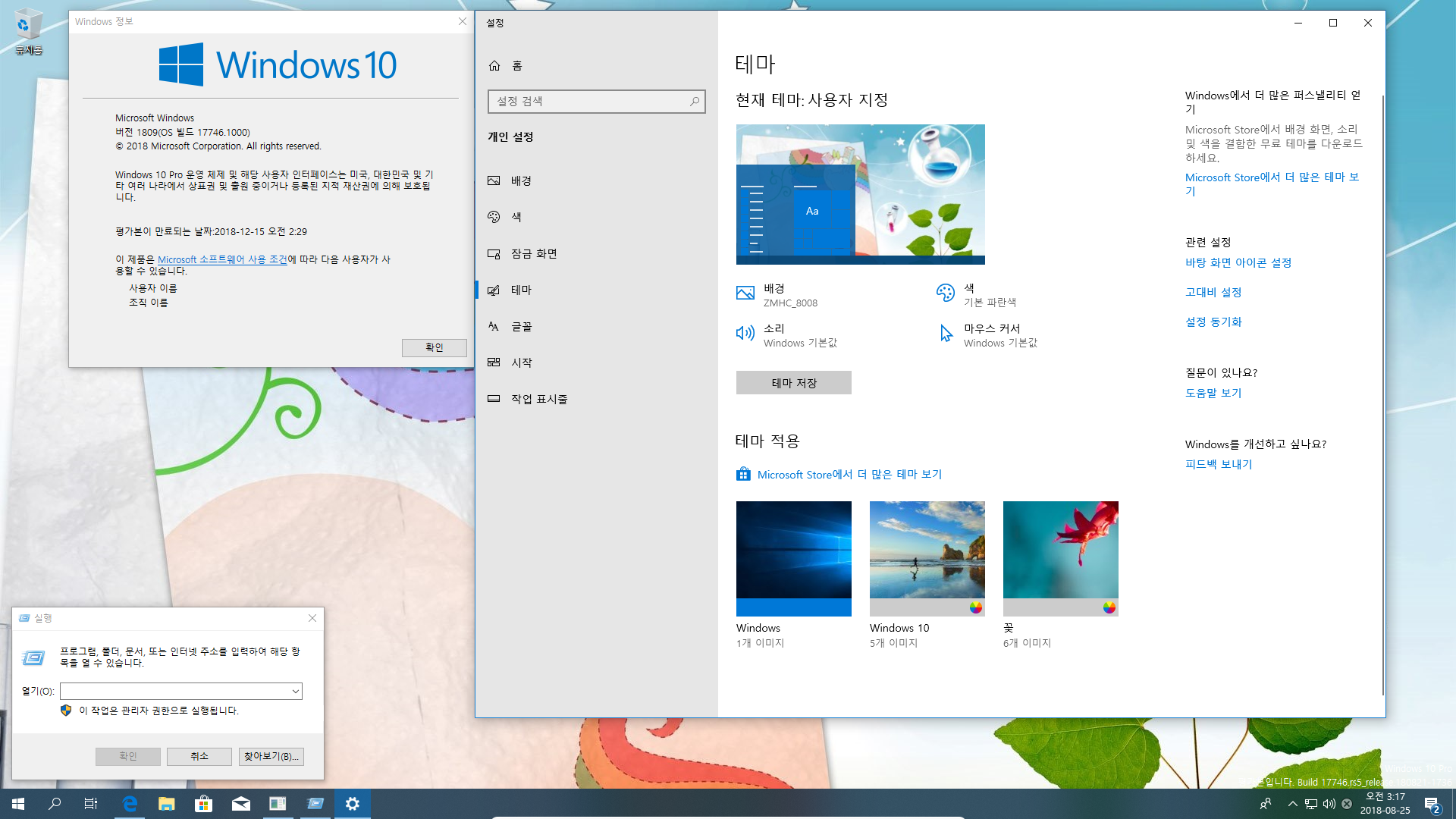Open 피드백 보내기 feedback link

[1219, 465]
